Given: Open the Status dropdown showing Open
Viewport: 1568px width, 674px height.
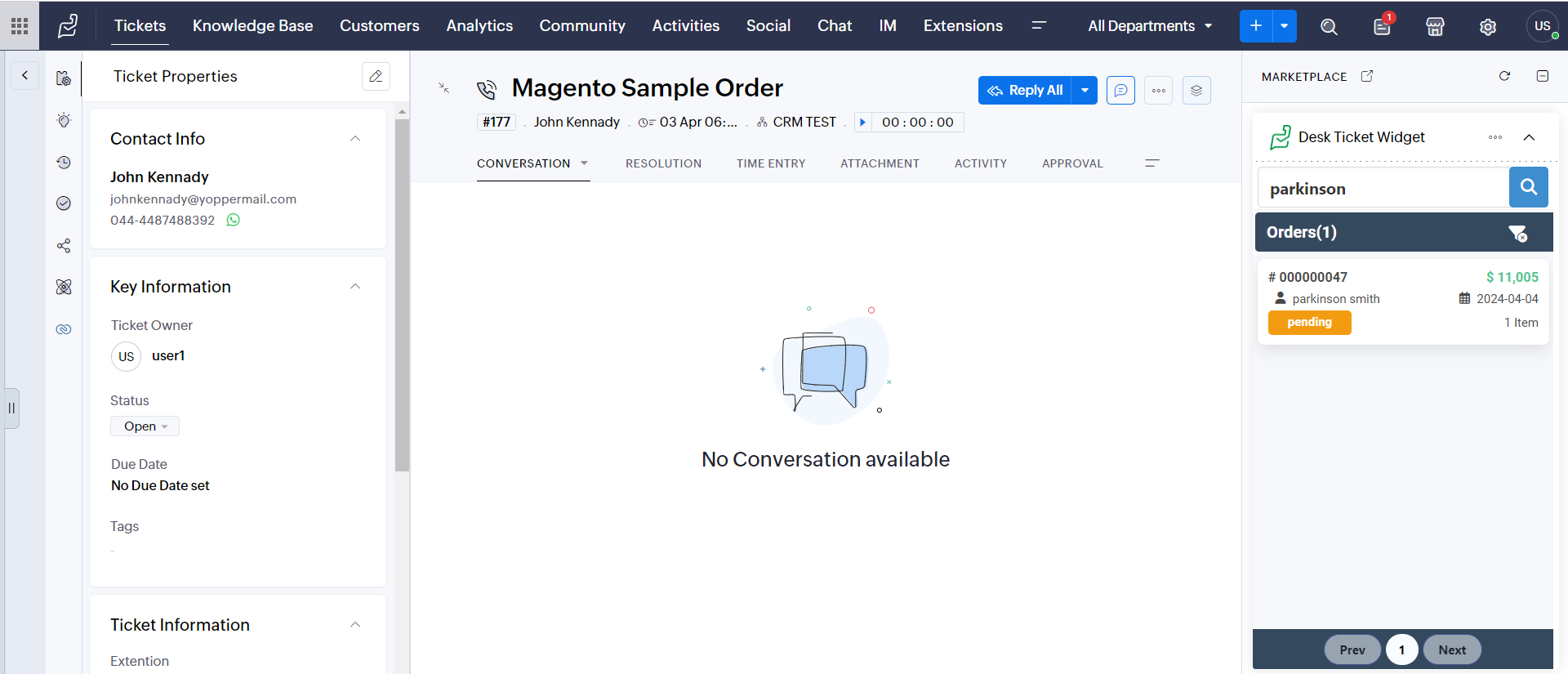Looking at the screenshot, I should pos(145,426).
